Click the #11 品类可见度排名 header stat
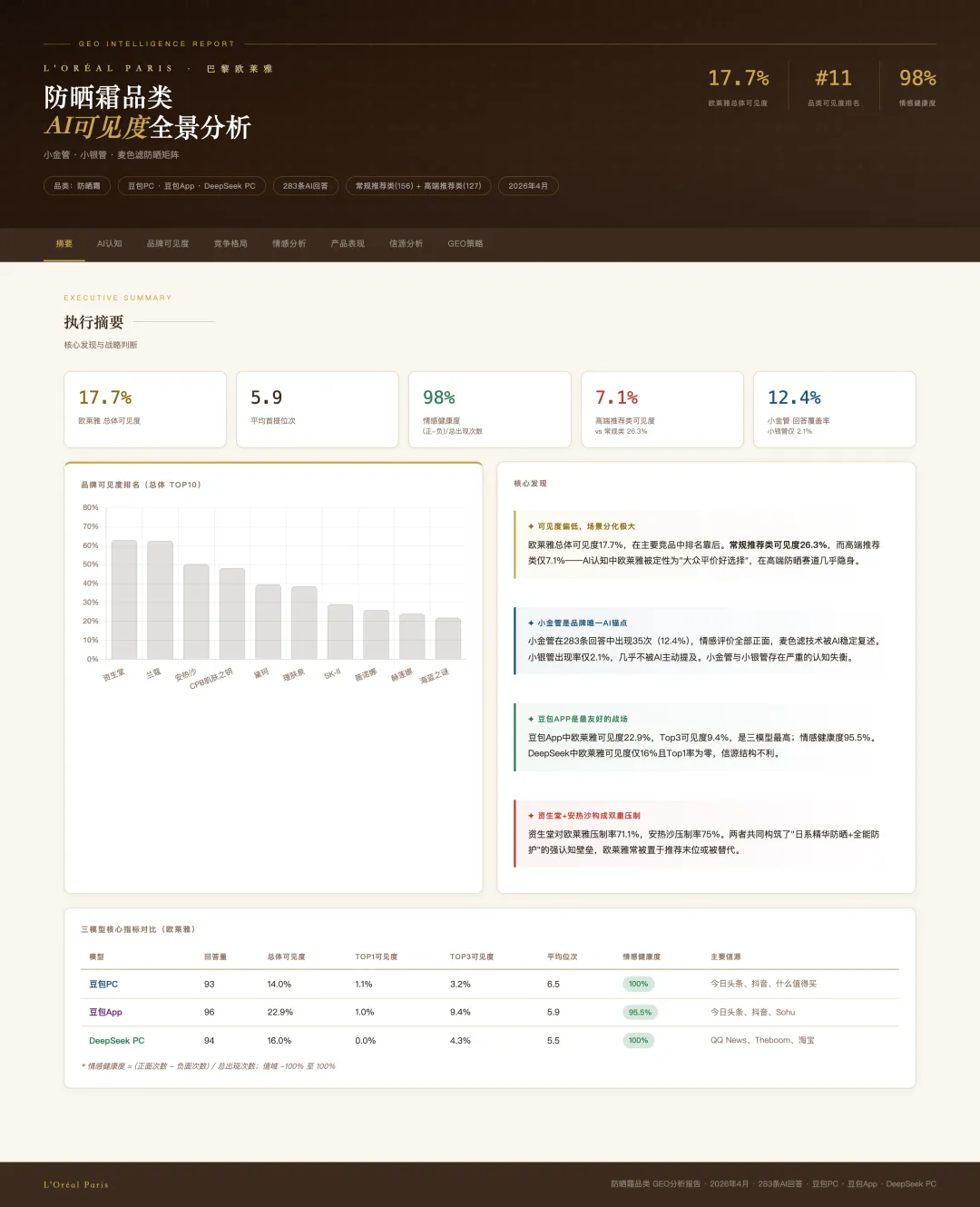980x1207 pixels. pos(834,87)
